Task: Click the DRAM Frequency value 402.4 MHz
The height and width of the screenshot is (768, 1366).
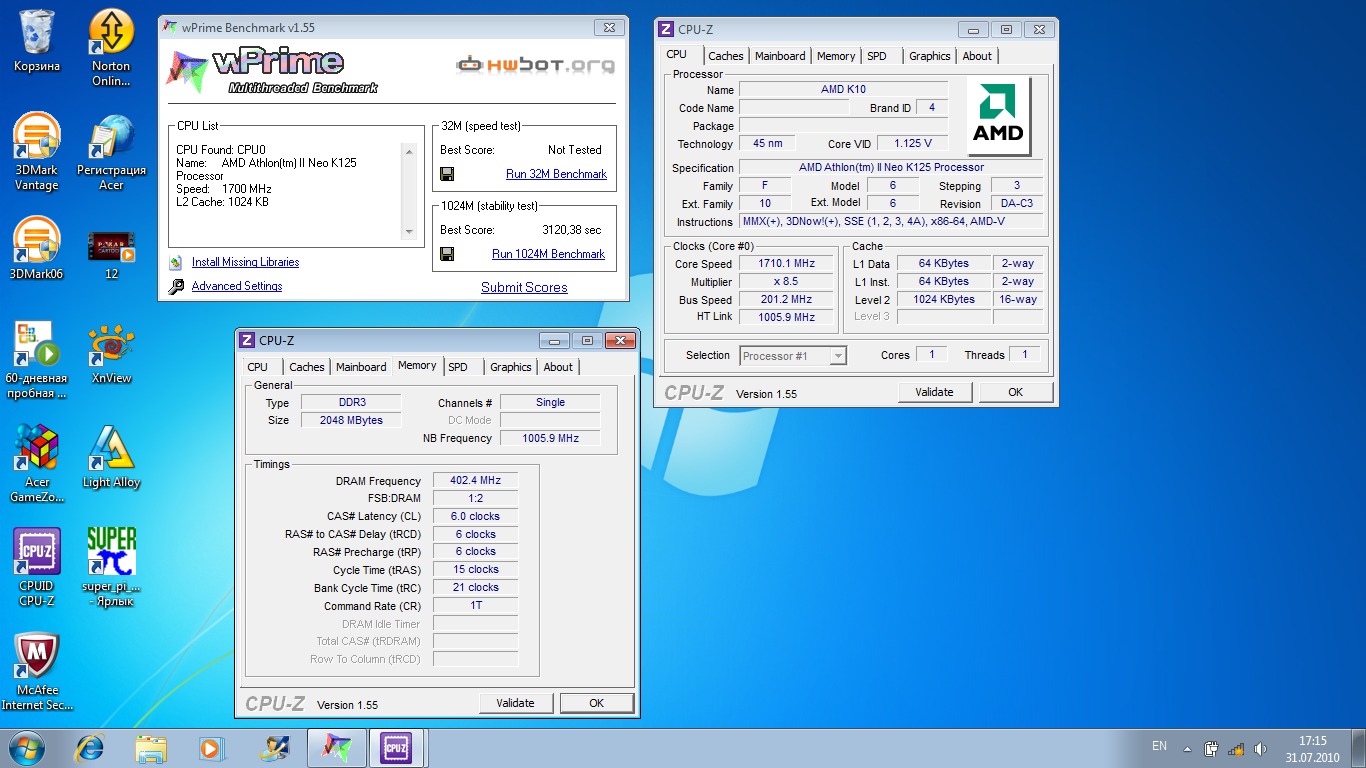Action: [x=475, y=481]
